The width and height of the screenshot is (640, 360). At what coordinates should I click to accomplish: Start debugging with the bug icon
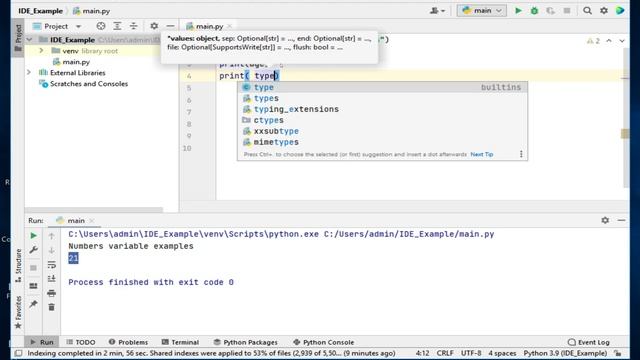click(x=534, y=11)
